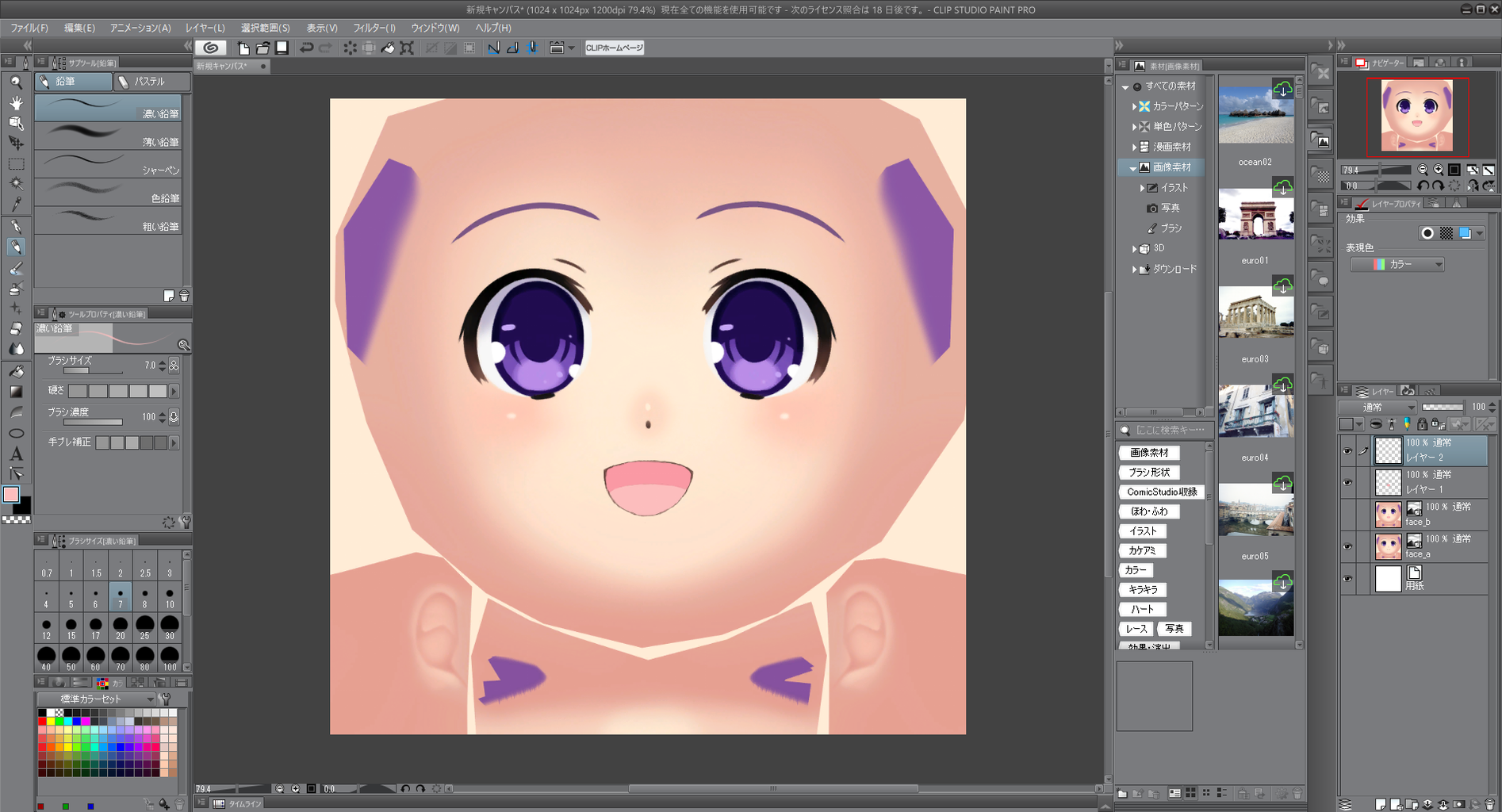Open the レイヤー(L) menu
1502x812 pixels.
(205, 28)
